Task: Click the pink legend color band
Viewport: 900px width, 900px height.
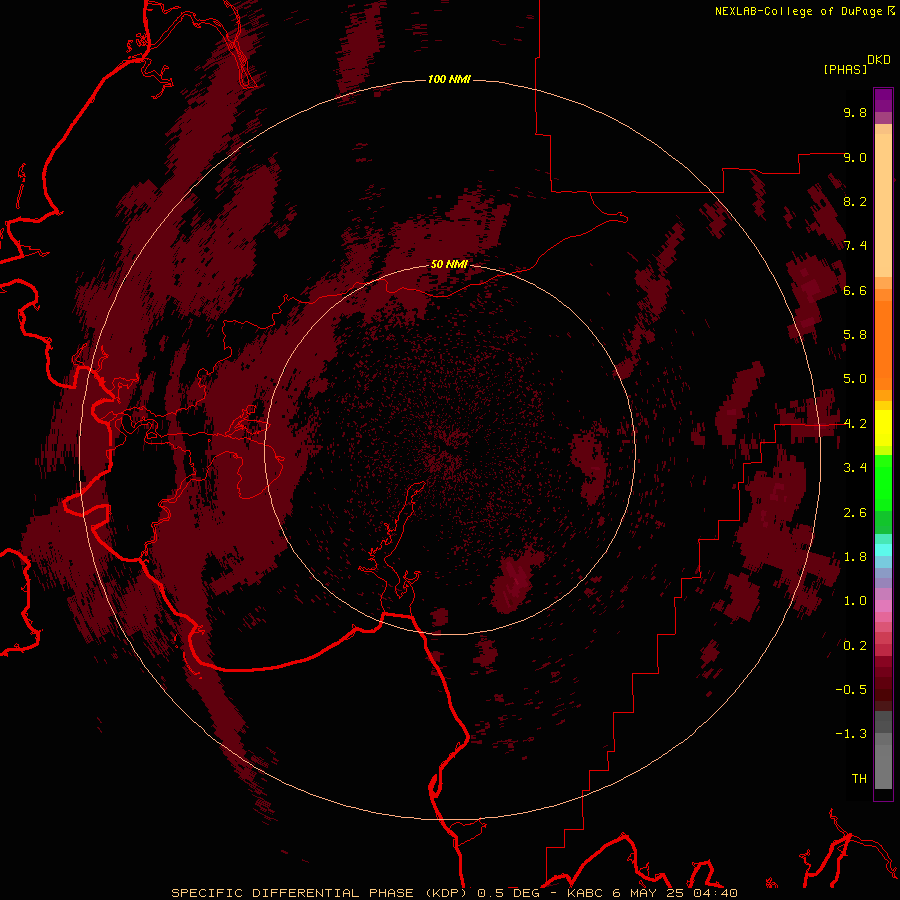Action: pos(883,606)
